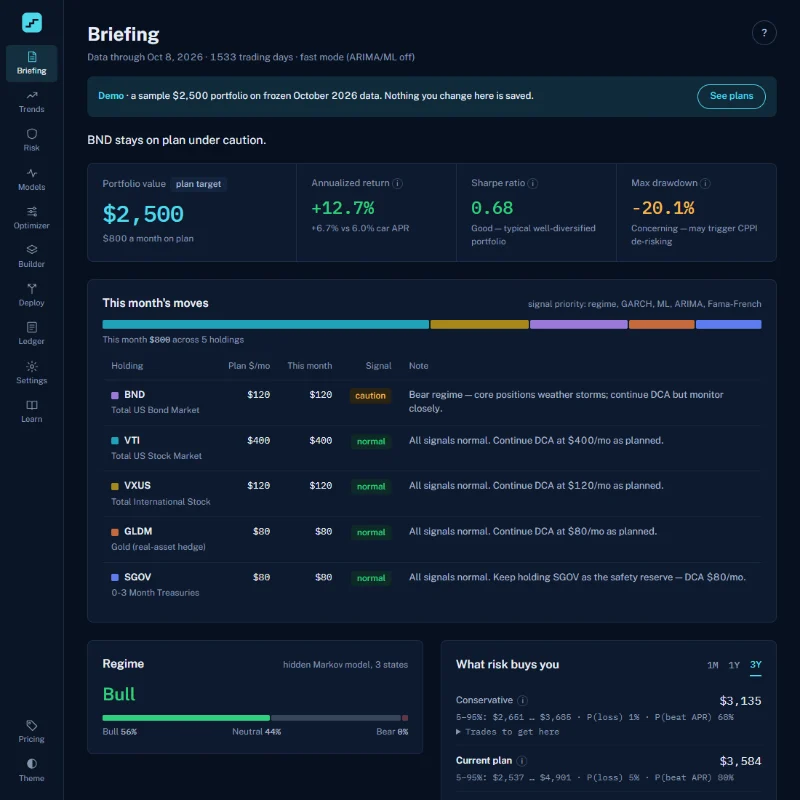
Task: Open the Pricing tag page
Action: (x=32, y=731)
